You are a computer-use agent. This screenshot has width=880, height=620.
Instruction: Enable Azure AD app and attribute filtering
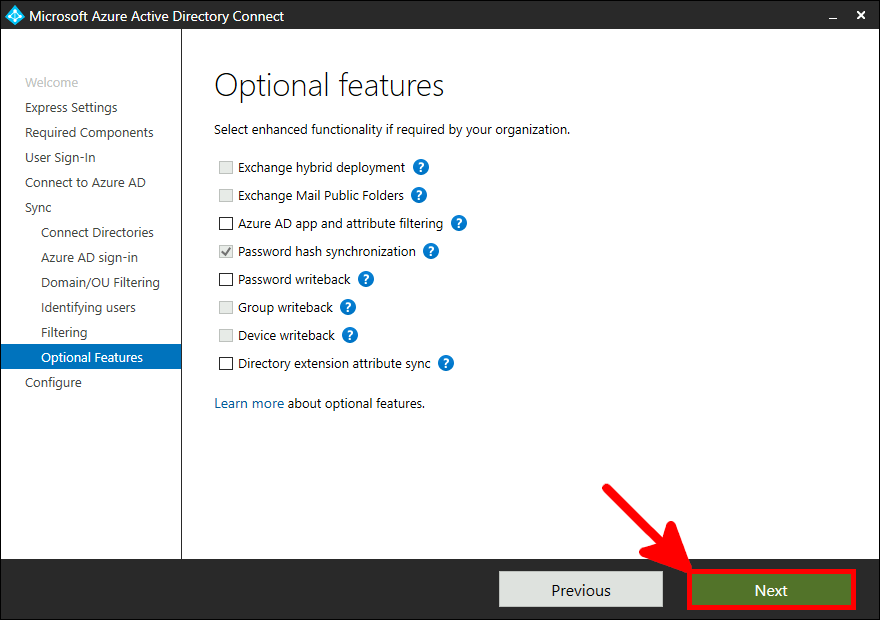click(225, 223)
